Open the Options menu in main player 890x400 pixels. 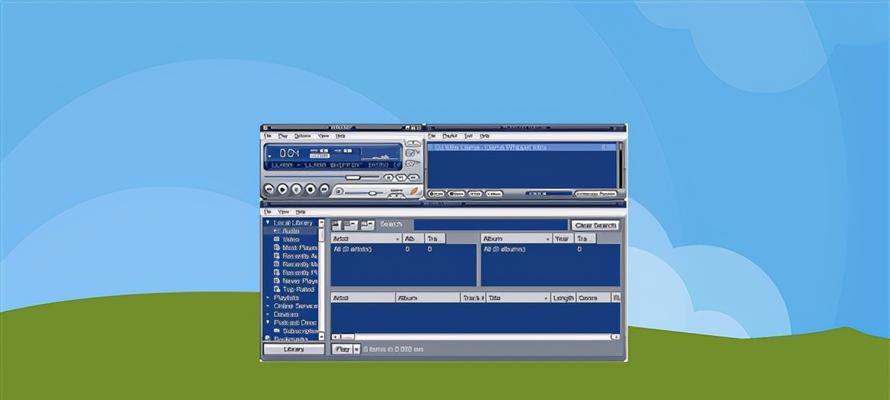(x=303, y=136)
